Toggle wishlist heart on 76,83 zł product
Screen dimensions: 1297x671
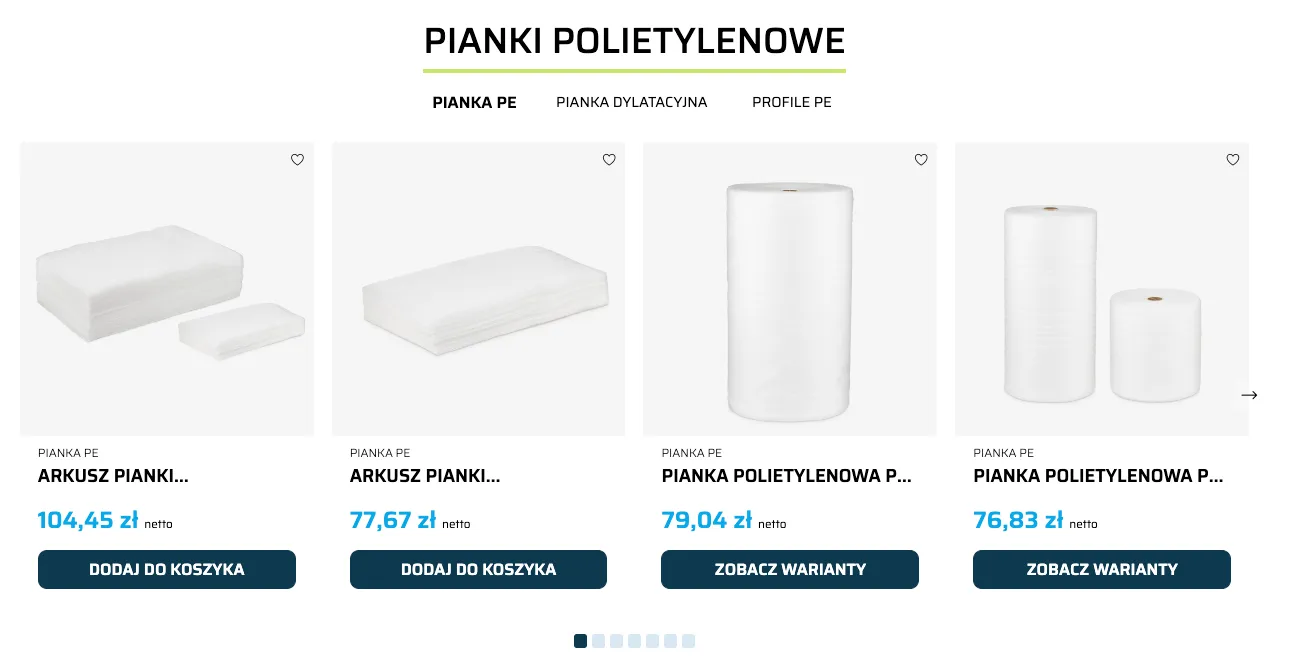click(x=1233, y=160)
